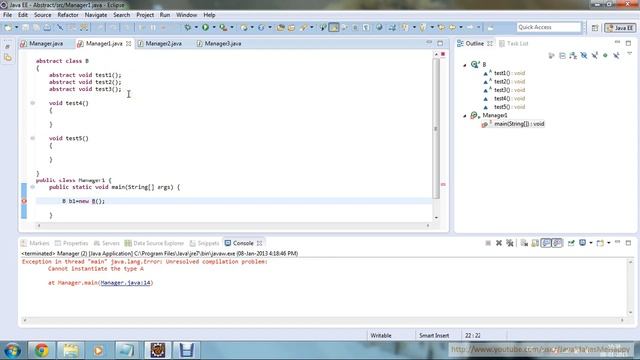
Task: Click the Run Last Tool icon
Action: click(x=223, y=27)
